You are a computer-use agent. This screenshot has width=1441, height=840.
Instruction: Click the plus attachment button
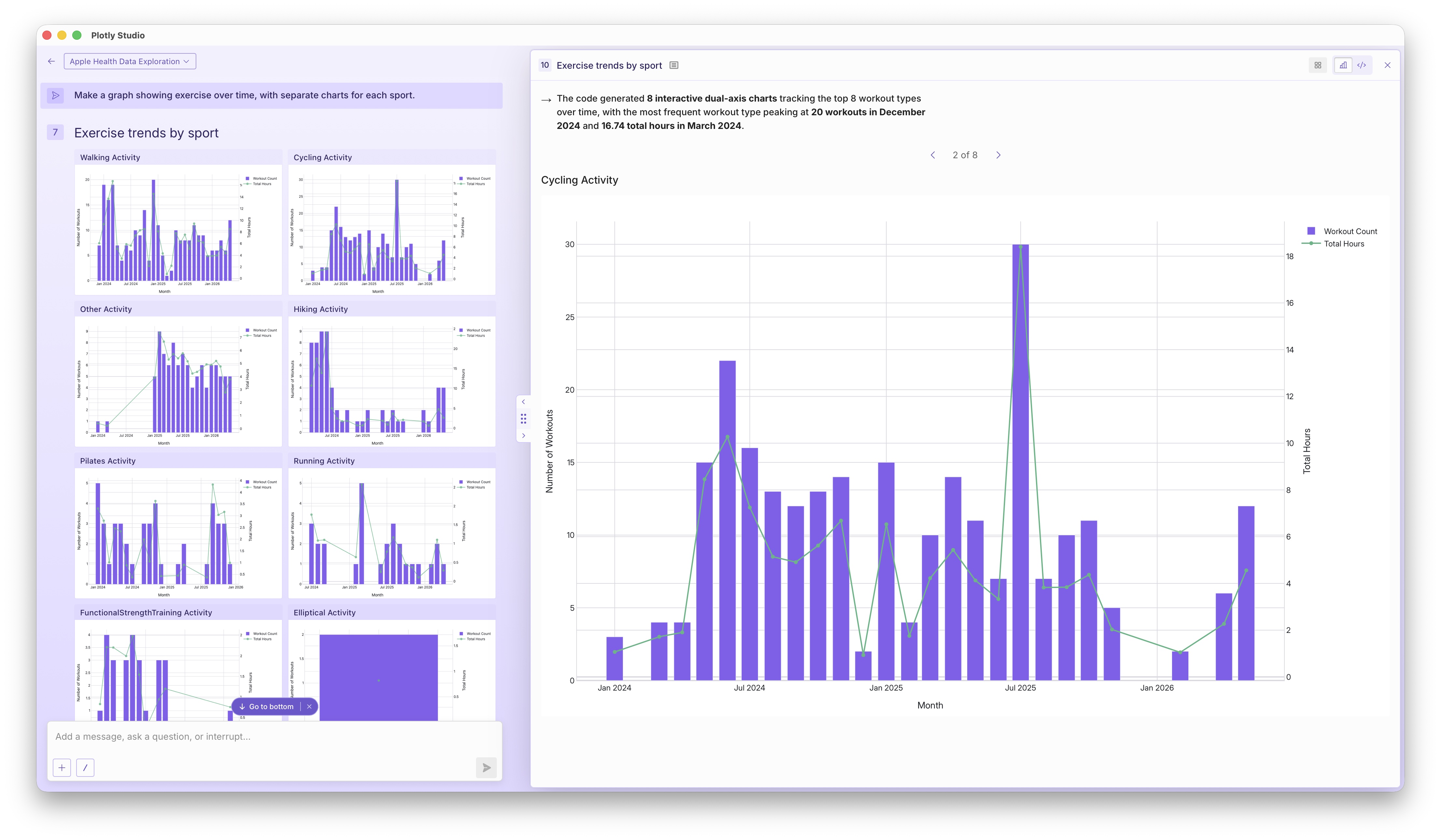[62, 768]
